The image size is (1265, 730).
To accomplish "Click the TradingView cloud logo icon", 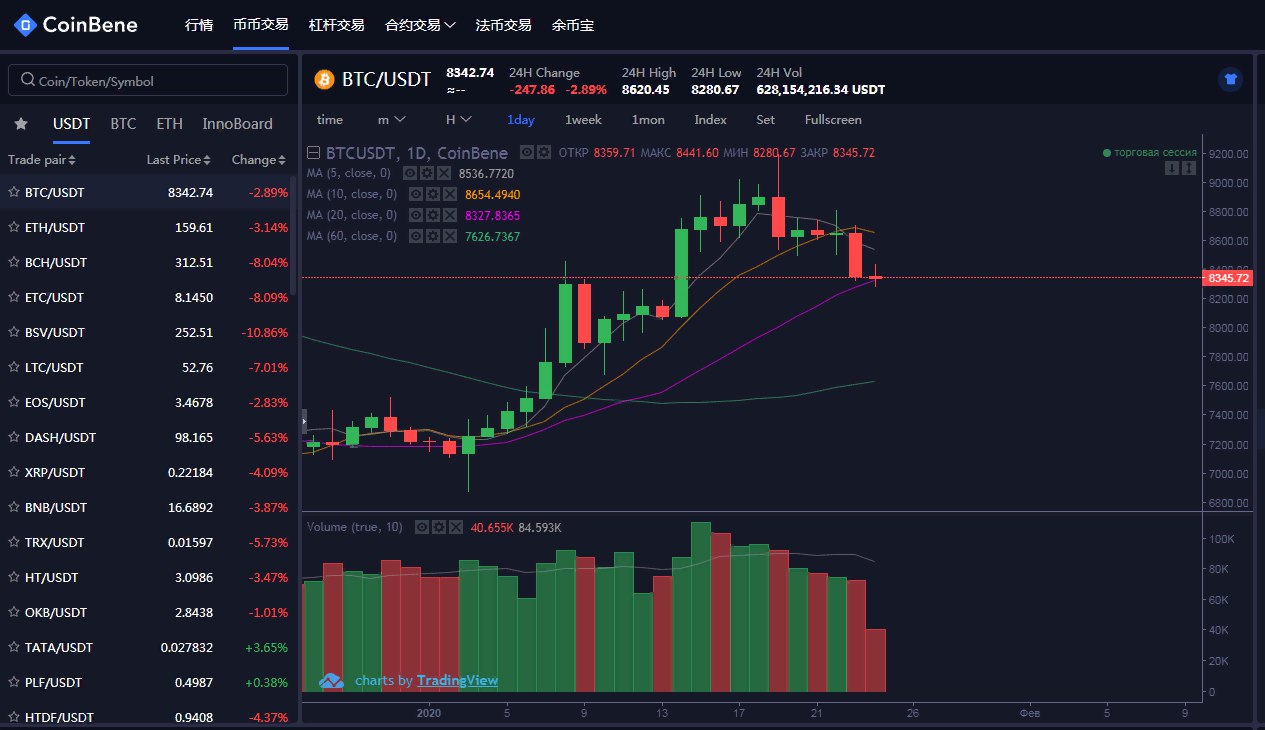I will pyautogui.click(x=331, y=680).
